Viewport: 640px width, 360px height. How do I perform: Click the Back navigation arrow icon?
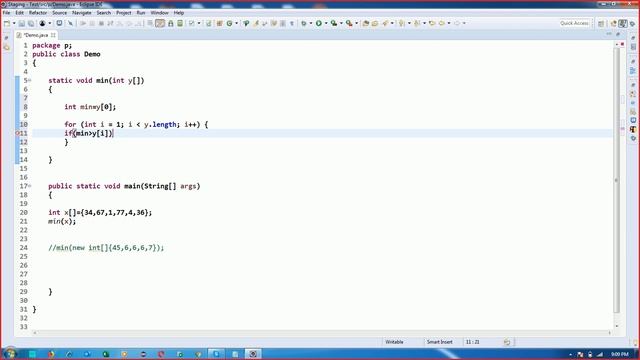click(x=442, y=24)
